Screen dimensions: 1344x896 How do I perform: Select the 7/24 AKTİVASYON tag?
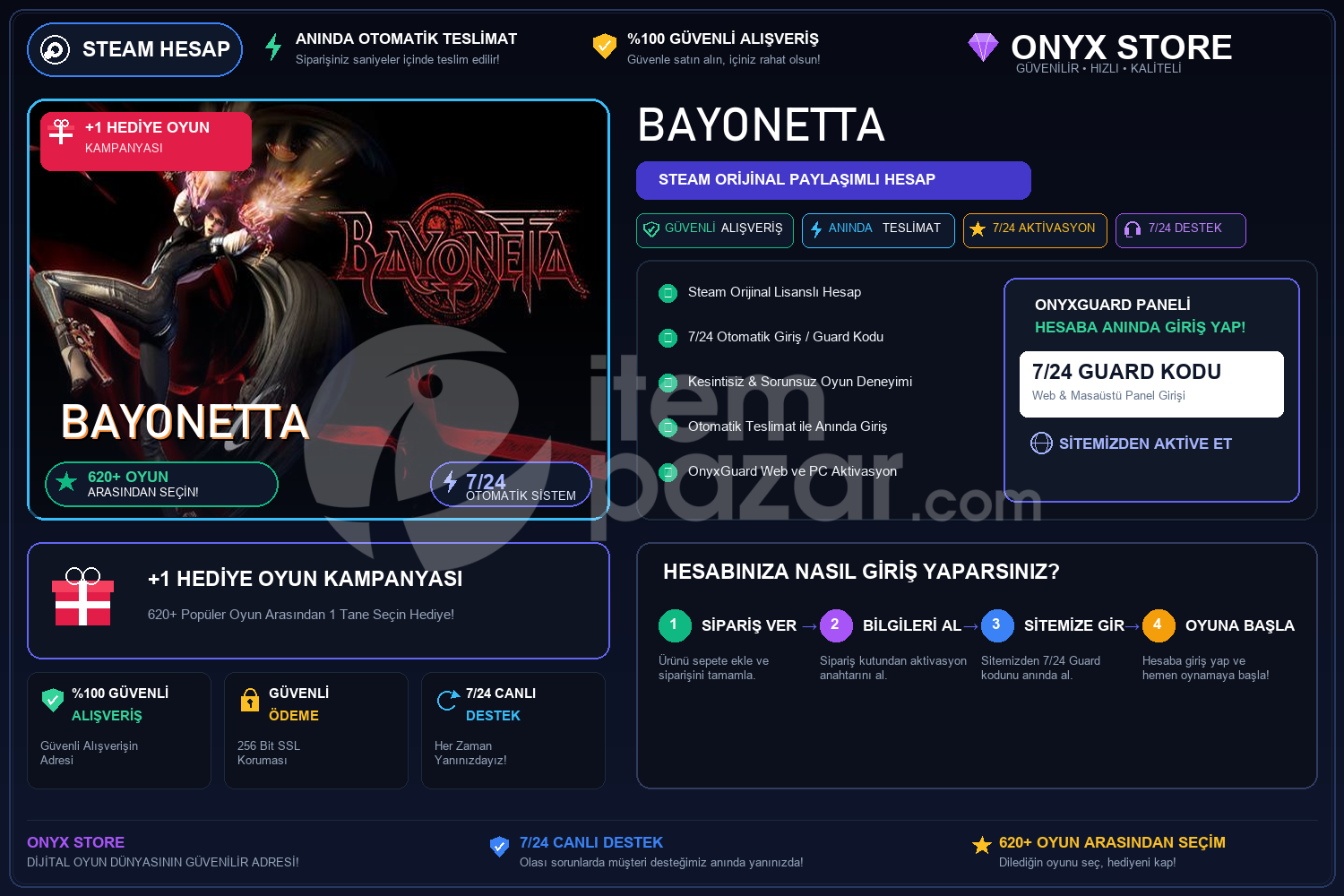coord(1035,230)
